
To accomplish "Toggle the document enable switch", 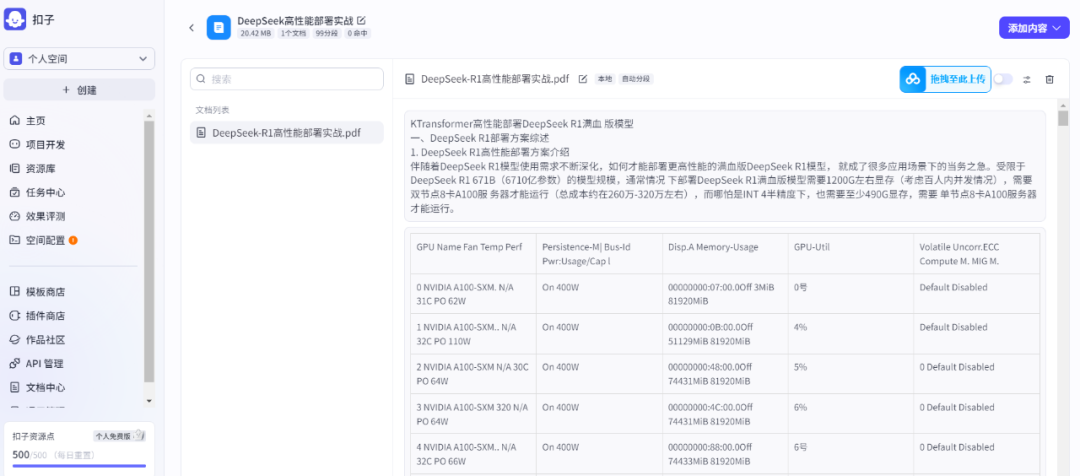I will pos(1003,79).
